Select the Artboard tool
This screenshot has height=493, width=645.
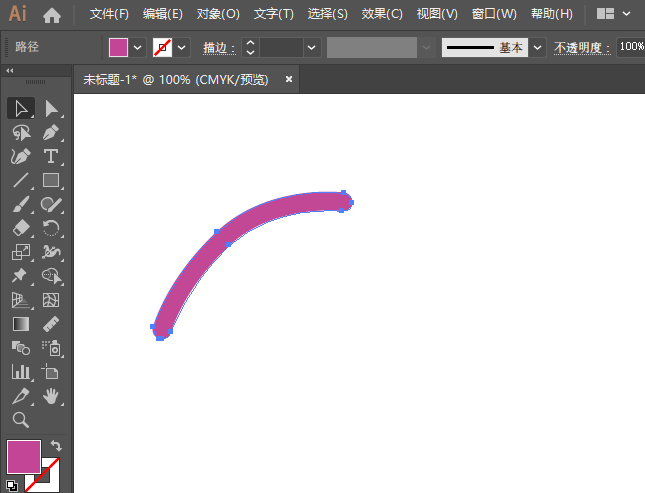(x=51, y=372)
